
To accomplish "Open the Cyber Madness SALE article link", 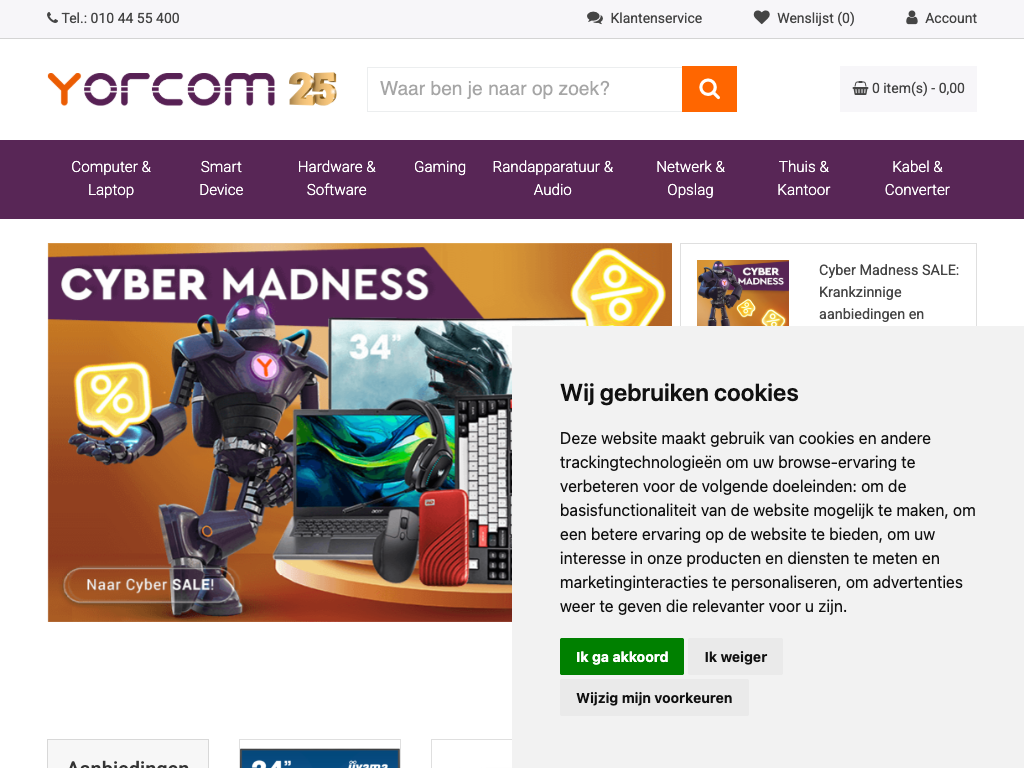I will coord(889,292).
